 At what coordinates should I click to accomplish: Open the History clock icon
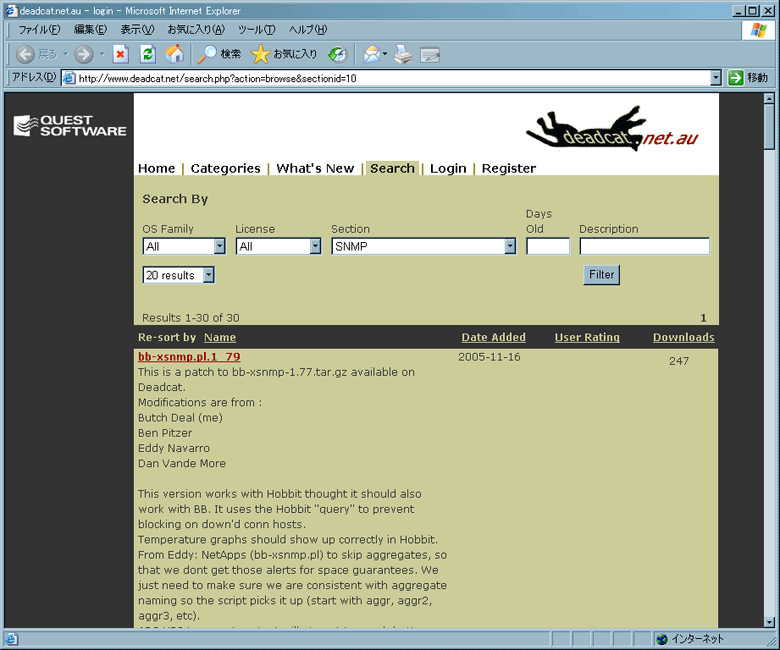338,54
